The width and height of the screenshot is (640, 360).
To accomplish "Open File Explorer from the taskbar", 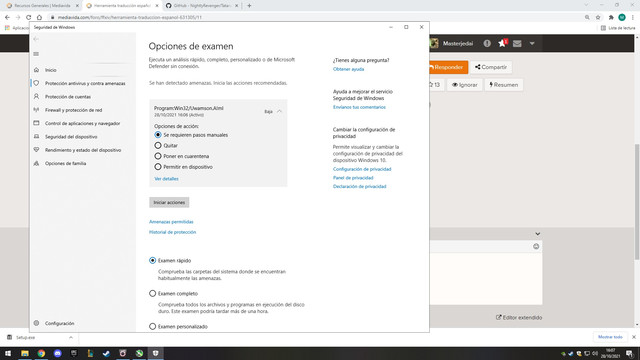I will [x=25, y=353].
